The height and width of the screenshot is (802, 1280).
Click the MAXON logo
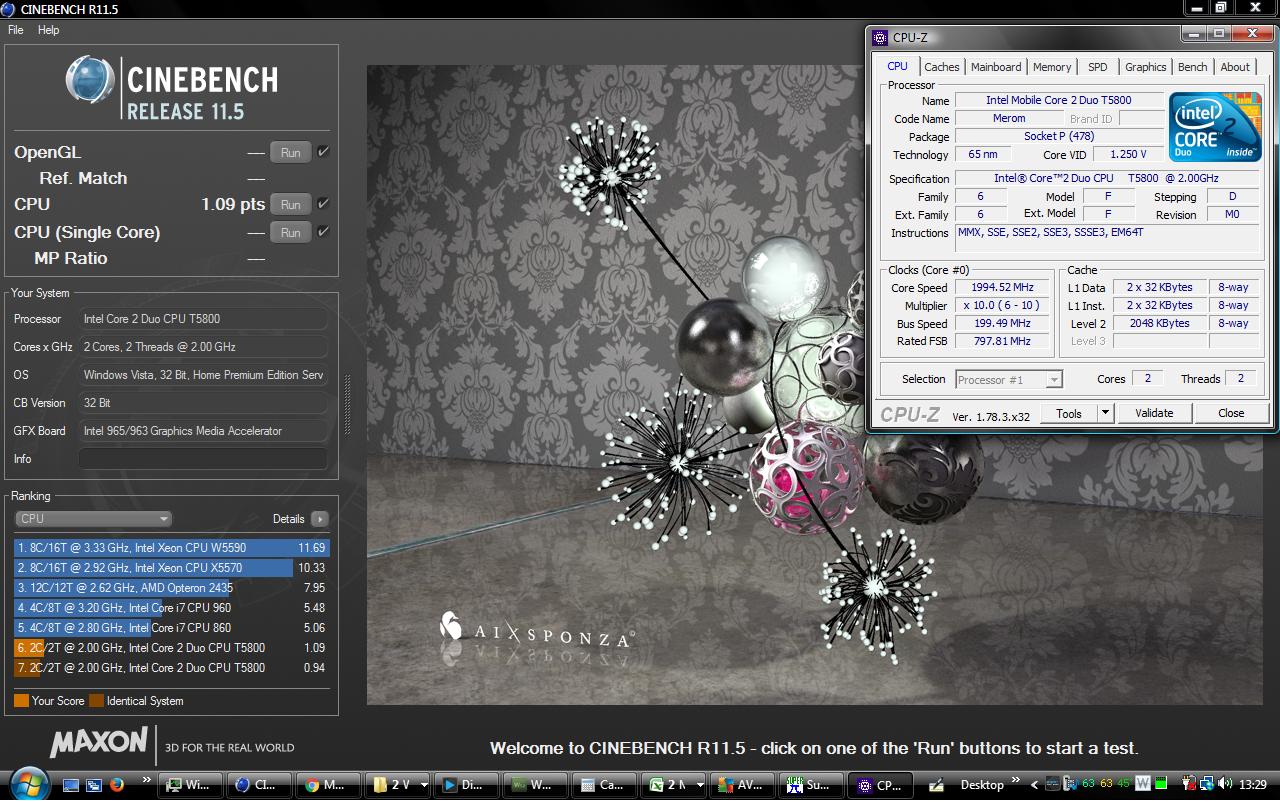click(x=99, y=741)
